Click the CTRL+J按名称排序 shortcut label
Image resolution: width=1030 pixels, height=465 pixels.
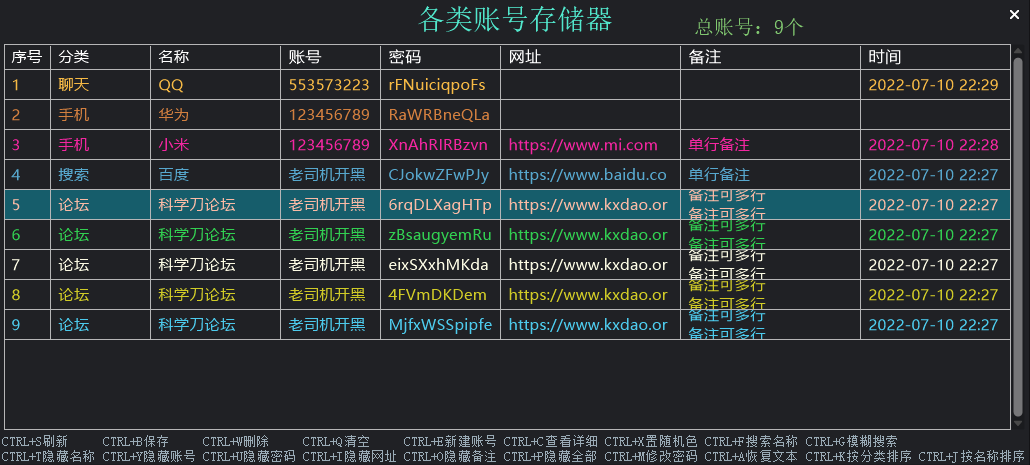click(972, 456)
